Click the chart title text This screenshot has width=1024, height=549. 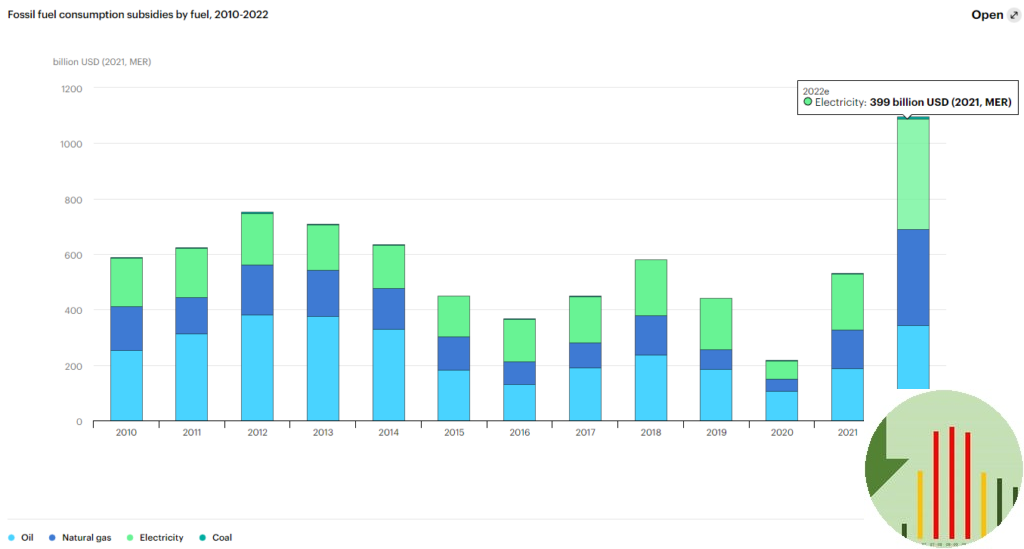138,15
